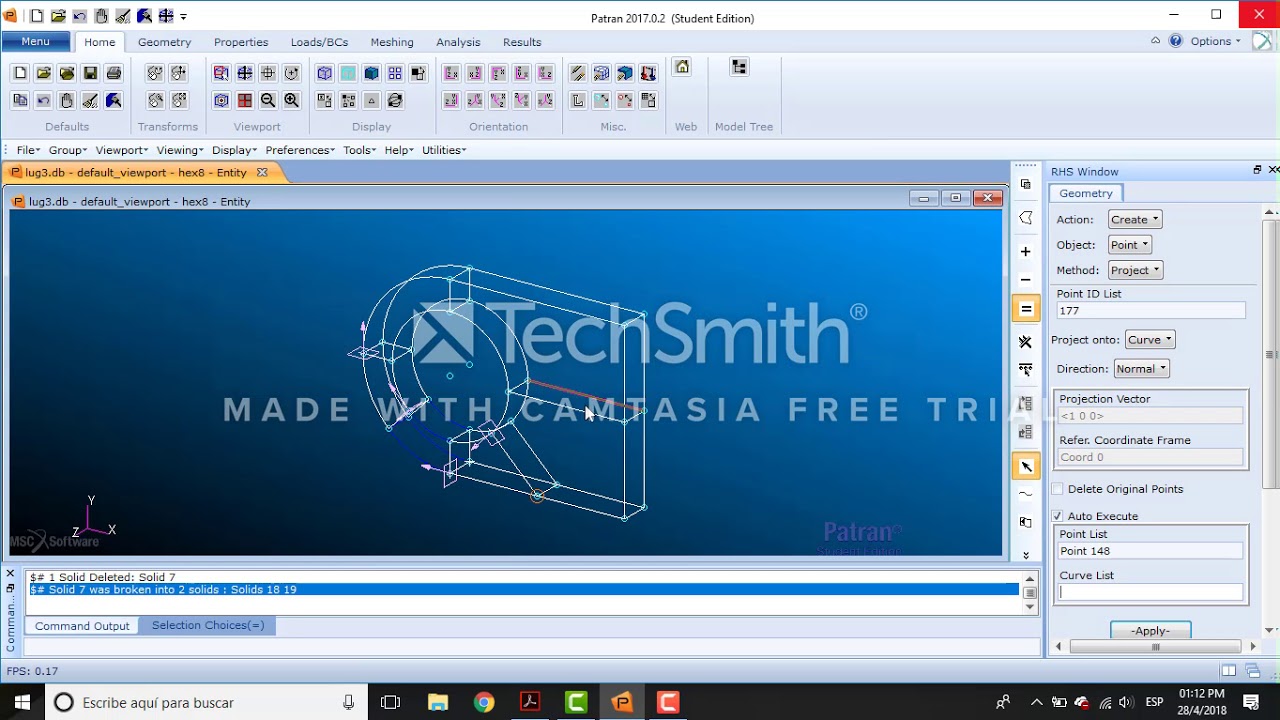Click the Curve List input field
This screenshot has height=720, width=1280.
point(1150,592)
